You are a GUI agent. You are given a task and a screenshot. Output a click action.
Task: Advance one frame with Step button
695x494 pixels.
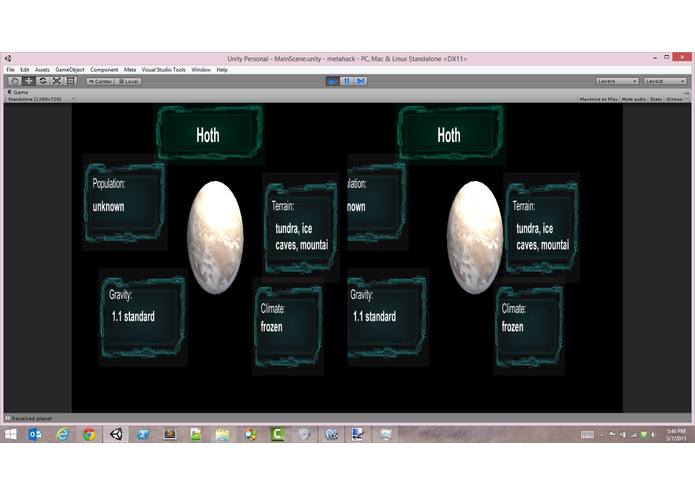click(x=360, y=81)
